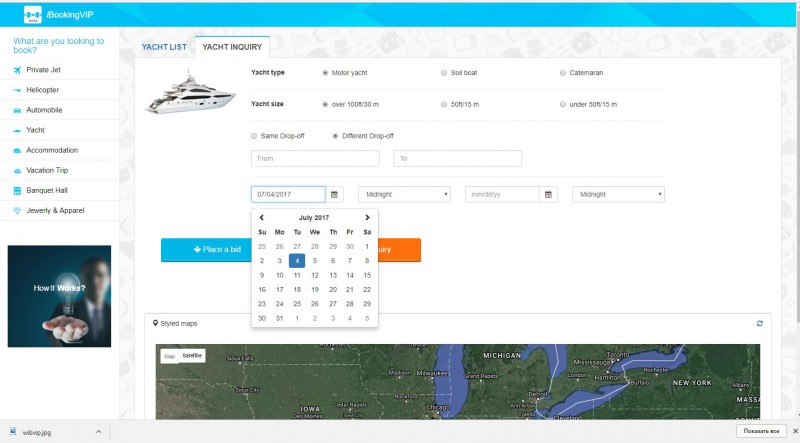
Task: Click the orange inquiry button
Action: click(399, 250)
